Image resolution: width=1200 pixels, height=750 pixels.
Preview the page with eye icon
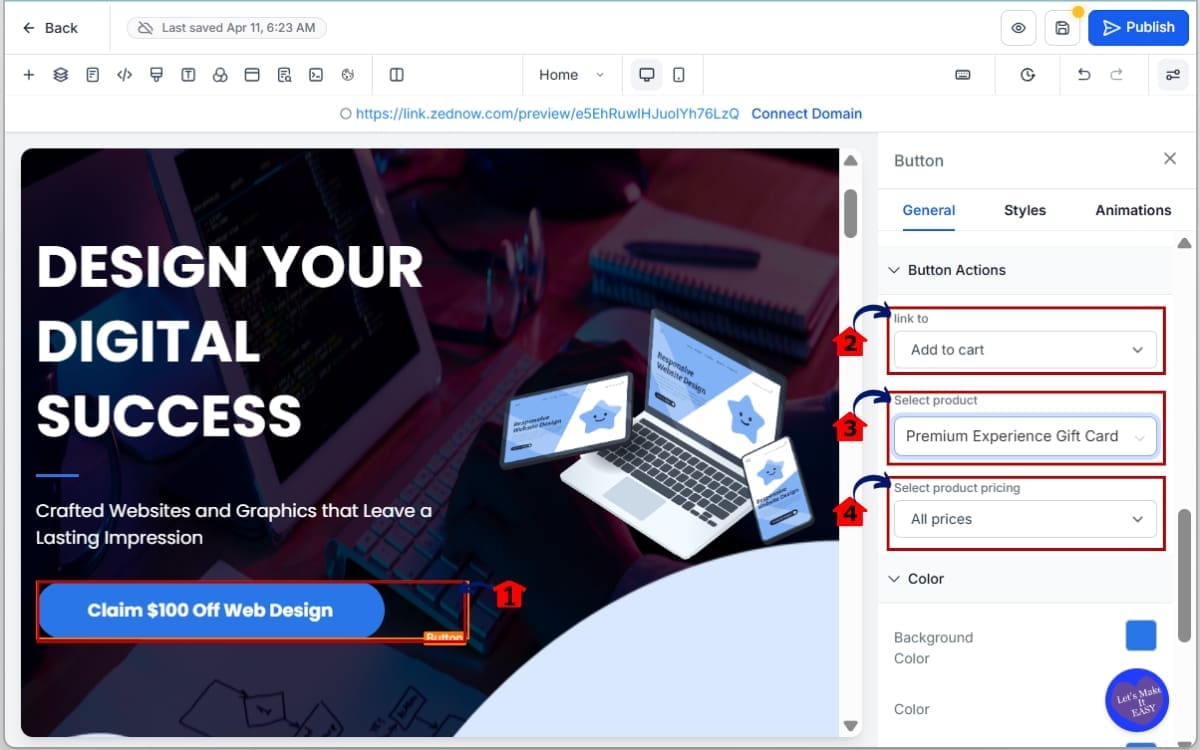coord(1018,28)
